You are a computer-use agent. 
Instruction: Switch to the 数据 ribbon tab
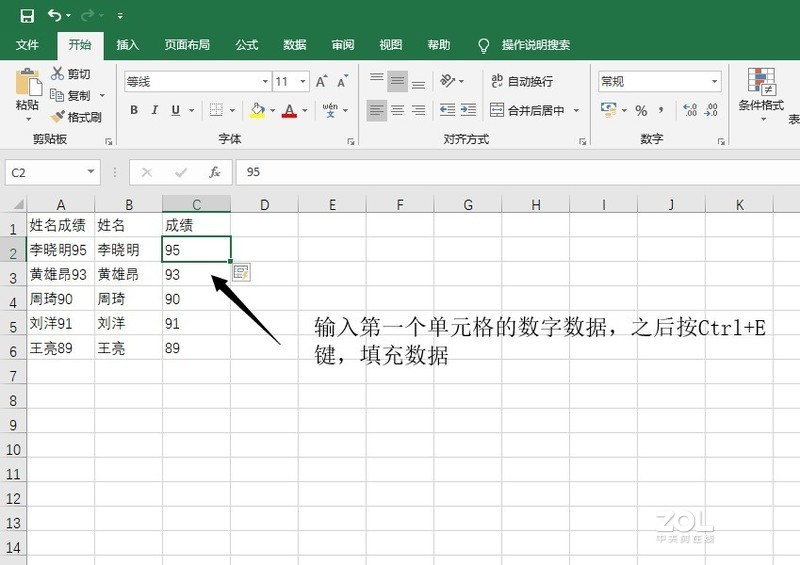point(295,45)
